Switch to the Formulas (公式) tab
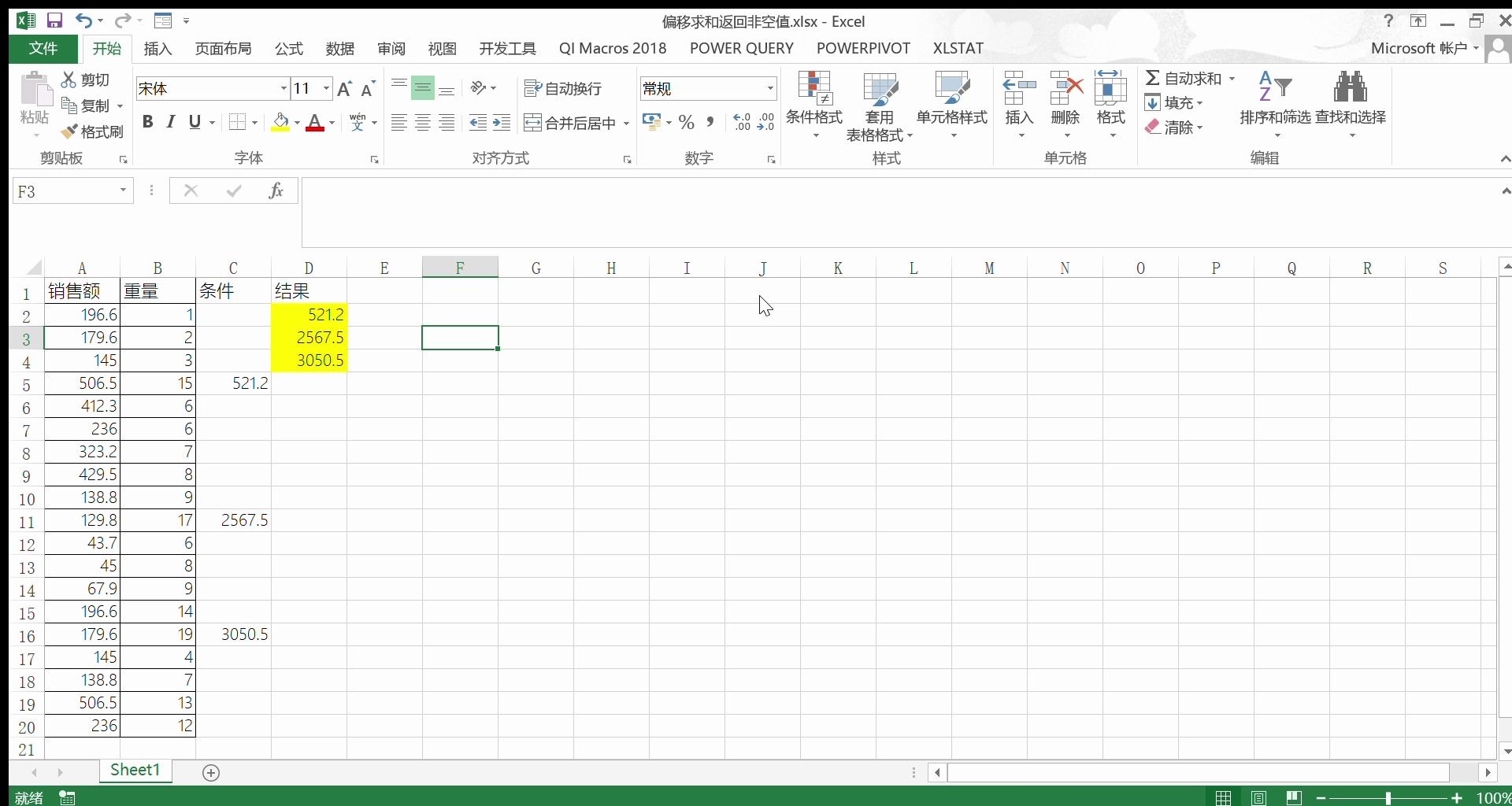The width and height of the screenshot is (1512, 806). coord(289,49)
